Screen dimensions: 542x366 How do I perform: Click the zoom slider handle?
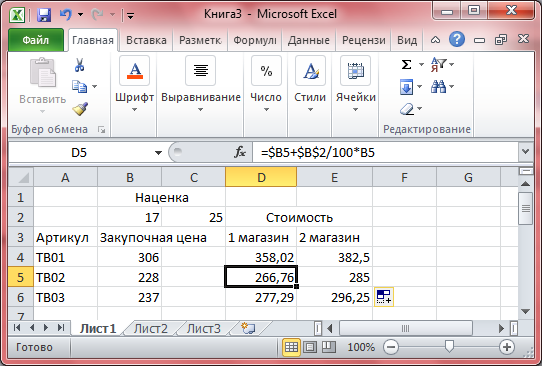(449, 346)
